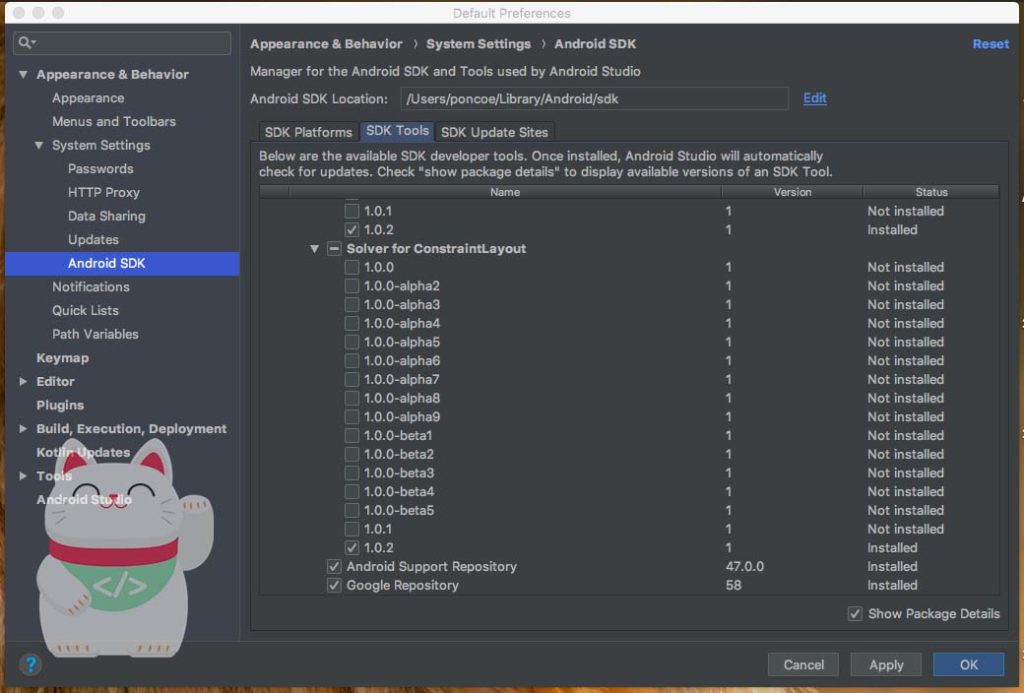Open Data Sharing settings
The image size is (1024, 693).
106,216
